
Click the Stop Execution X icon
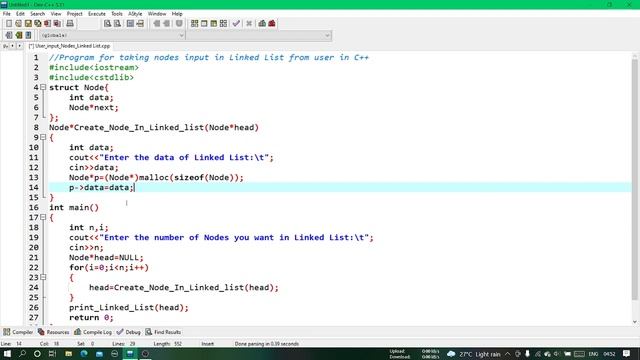coord(249,24)
